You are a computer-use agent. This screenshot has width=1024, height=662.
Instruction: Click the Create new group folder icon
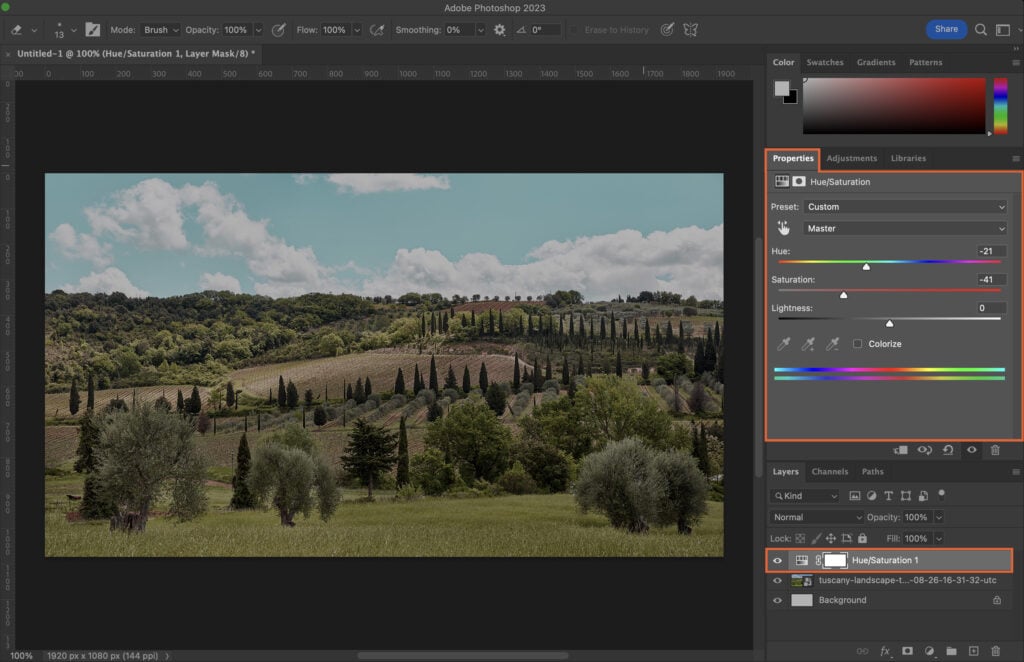tap(951, 650)
